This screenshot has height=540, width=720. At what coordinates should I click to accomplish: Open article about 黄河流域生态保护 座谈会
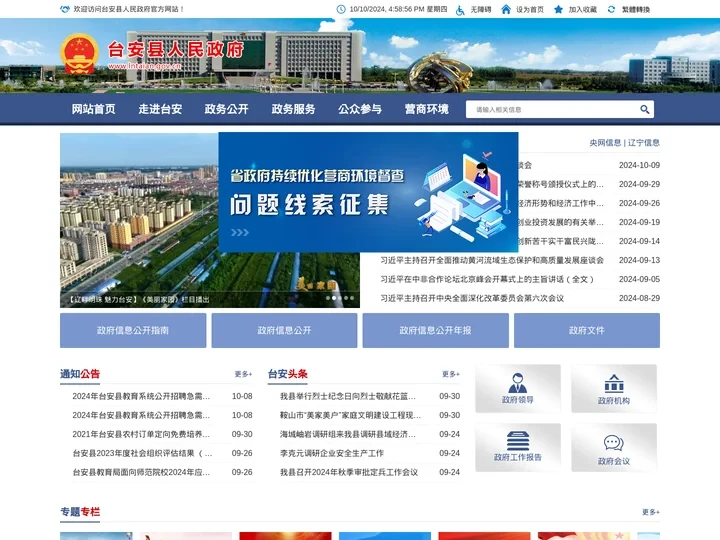coord(492,260)
